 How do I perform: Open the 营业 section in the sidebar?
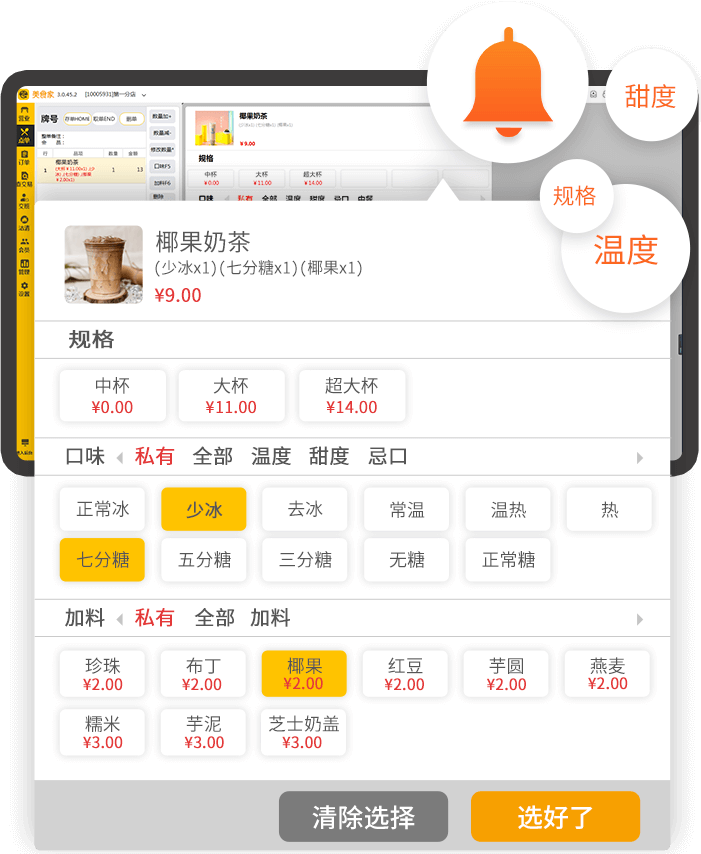click(25, 113)
